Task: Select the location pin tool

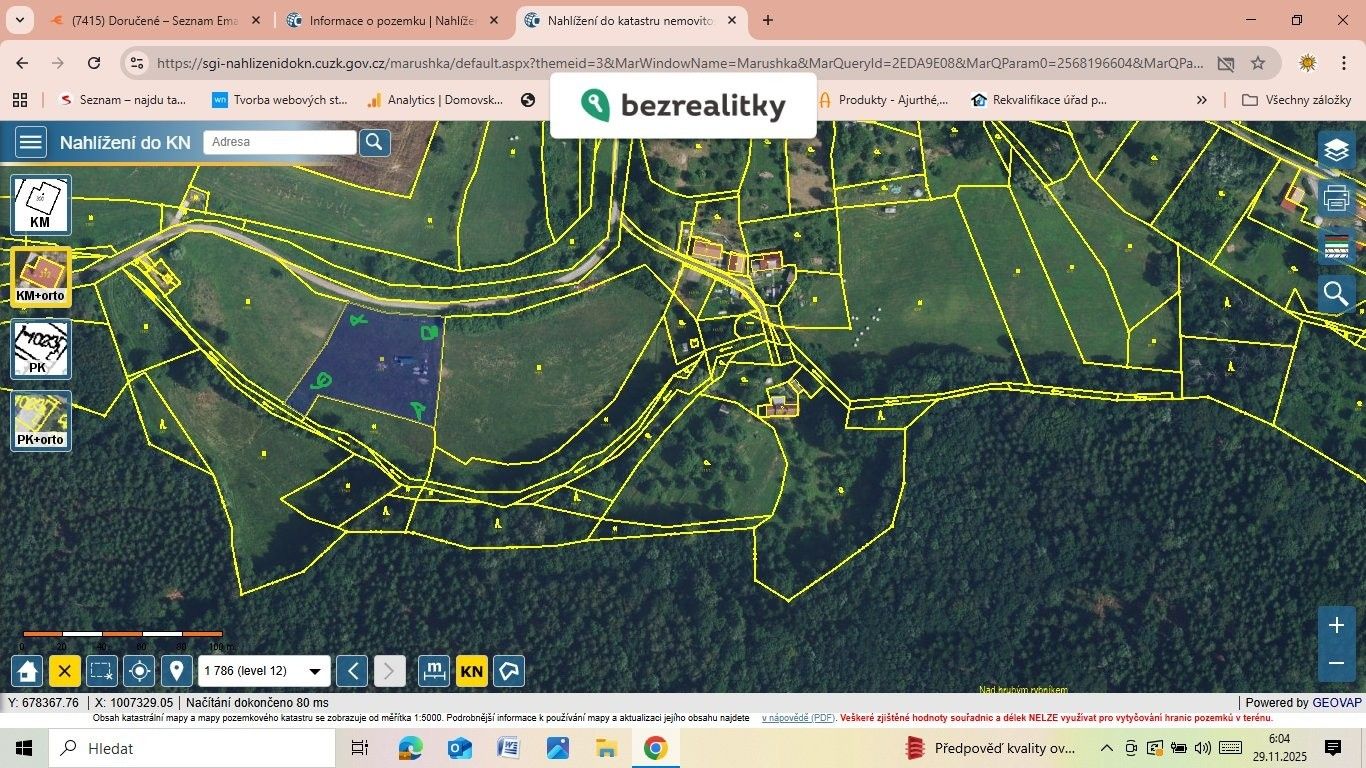Action: pyautogui.click(x=177, y=671)
